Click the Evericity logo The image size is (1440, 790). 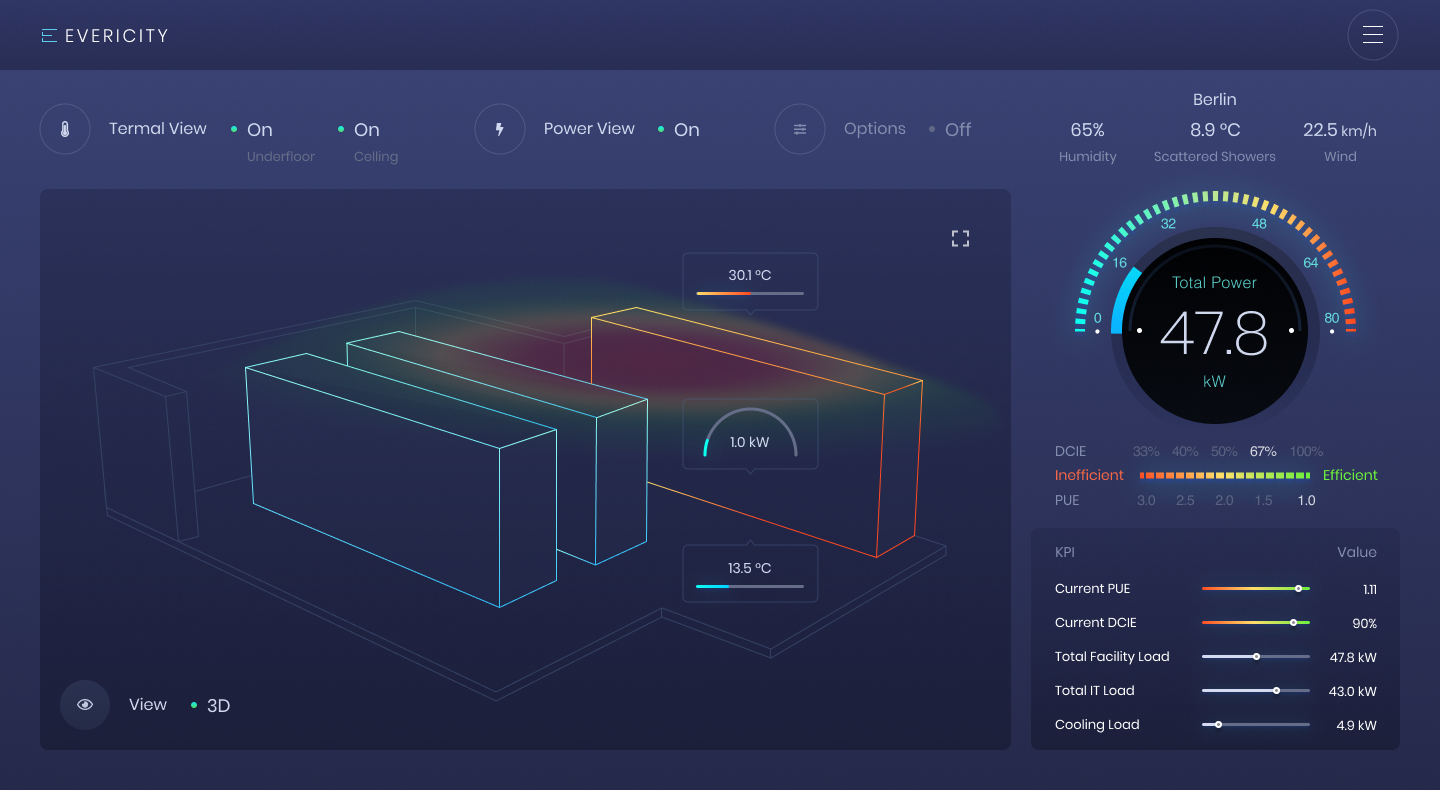105,36
